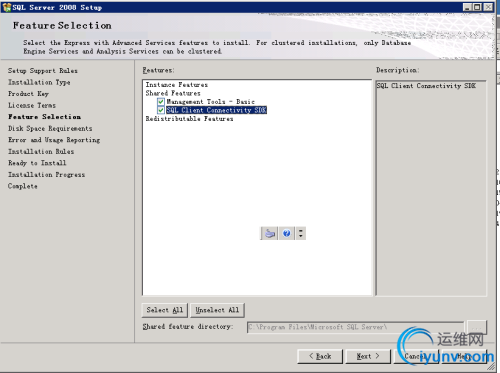The image size is (500, 373).
Task: Click the browse button beside directory field
Action: pyautogui.click(x=477, y=327)
